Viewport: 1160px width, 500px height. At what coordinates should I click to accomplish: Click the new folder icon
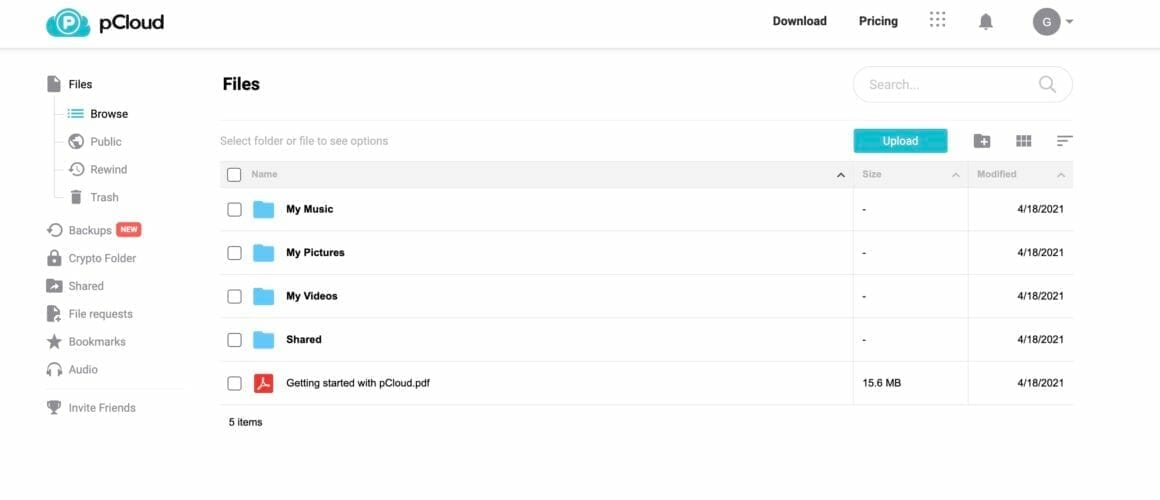[x=982, y=141]
